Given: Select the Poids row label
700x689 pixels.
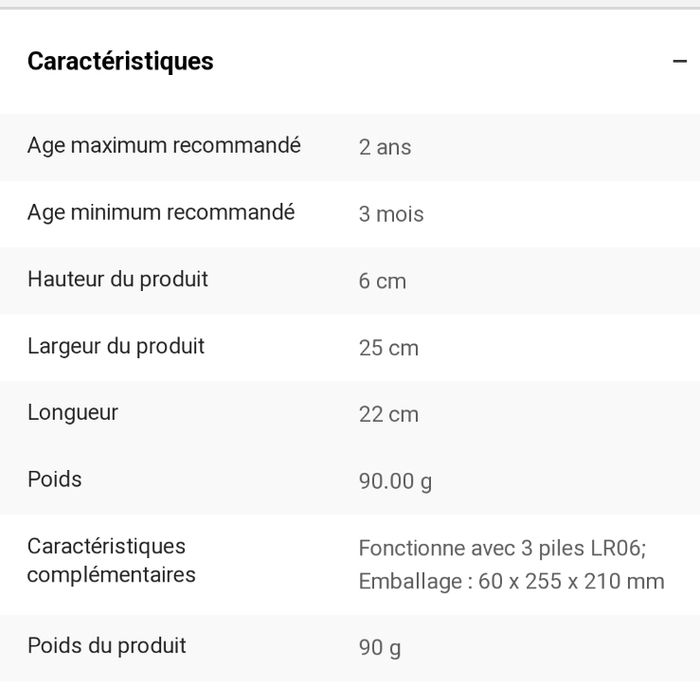Looking at the screenshot, I should [x=55, y=479].
